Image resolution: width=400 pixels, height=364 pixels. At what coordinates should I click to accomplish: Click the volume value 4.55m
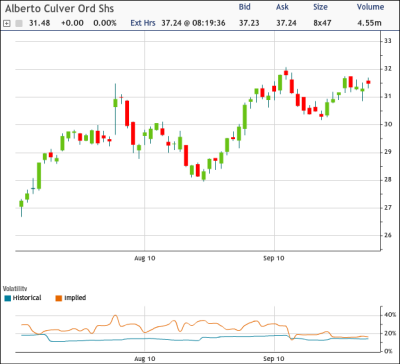coord(368,23)
